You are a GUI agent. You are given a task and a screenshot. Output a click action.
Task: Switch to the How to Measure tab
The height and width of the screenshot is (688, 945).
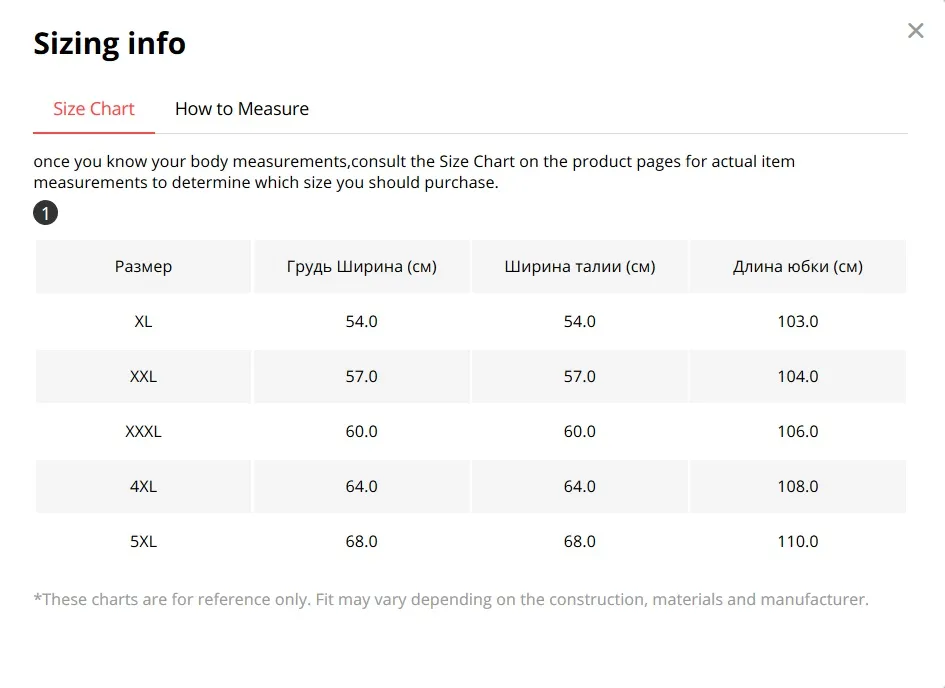242,109
